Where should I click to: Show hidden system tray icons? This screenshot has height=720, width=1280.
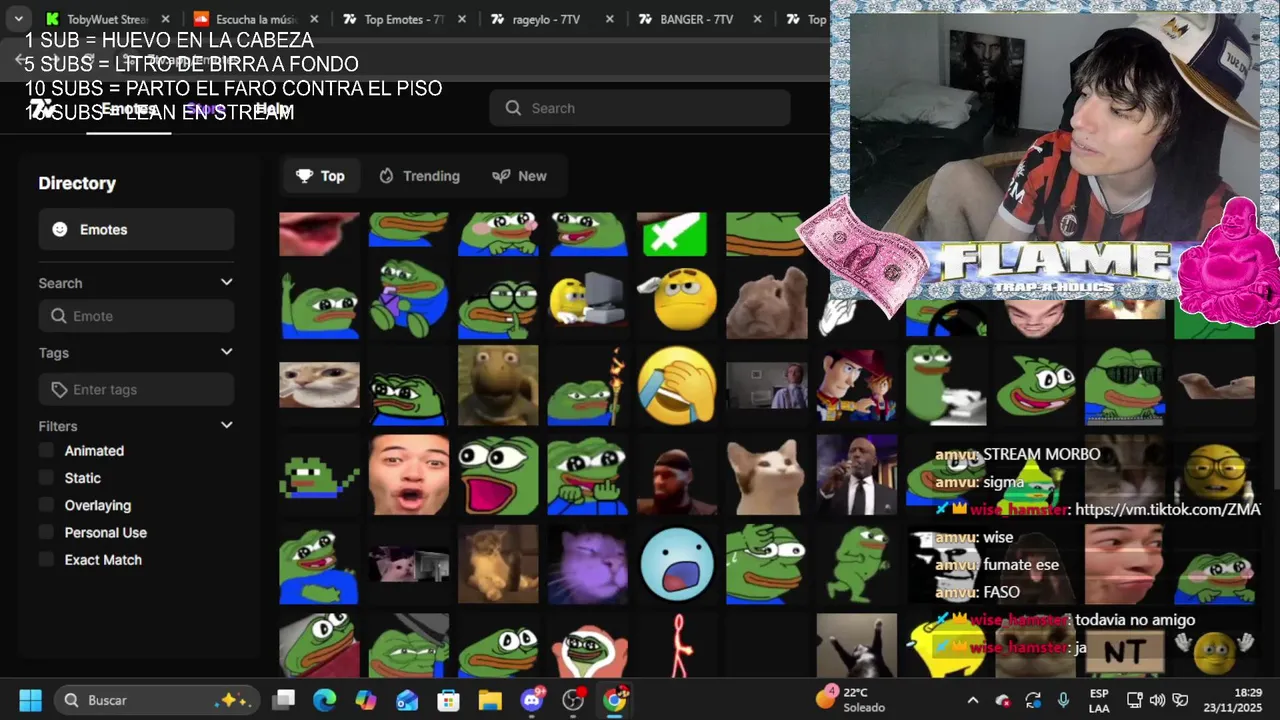point(973,700)
